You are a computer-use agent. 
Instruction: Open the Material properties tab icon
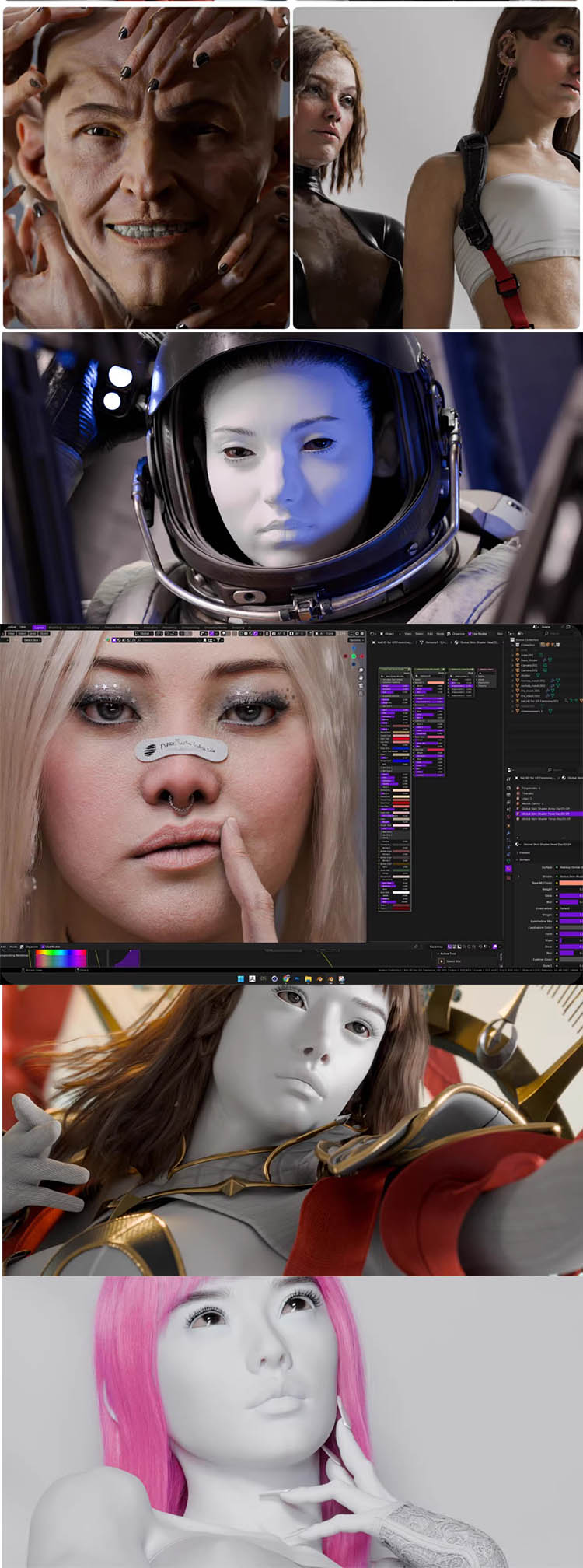click(508, 868)
